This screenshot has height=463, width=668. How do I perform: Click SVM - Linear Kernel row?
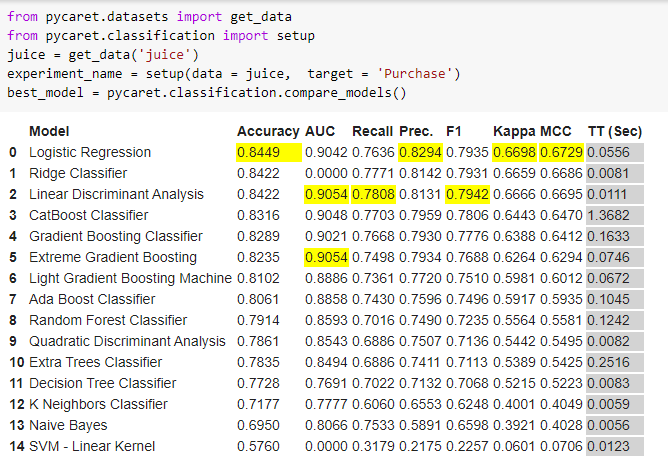pos(326,446)
